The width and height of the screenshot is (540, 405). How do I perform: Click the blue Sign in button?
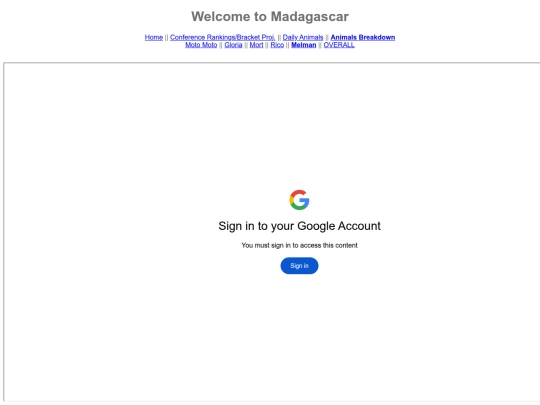point(299,266)
